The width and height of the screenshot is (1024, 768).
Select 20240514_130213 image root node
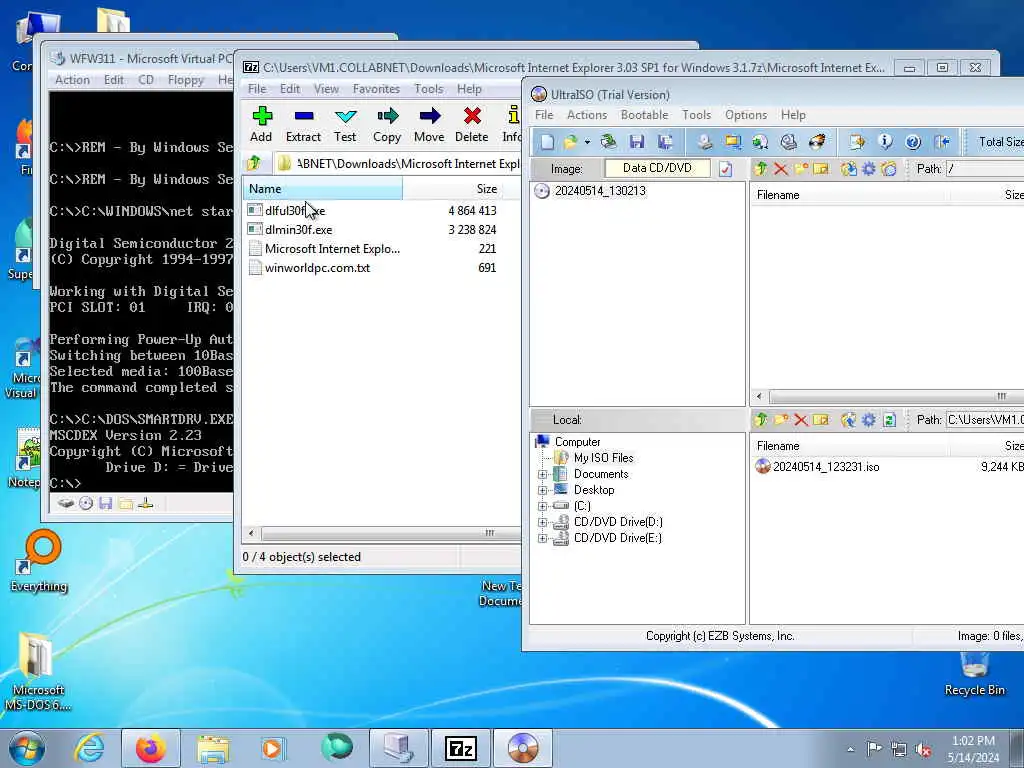600,191
